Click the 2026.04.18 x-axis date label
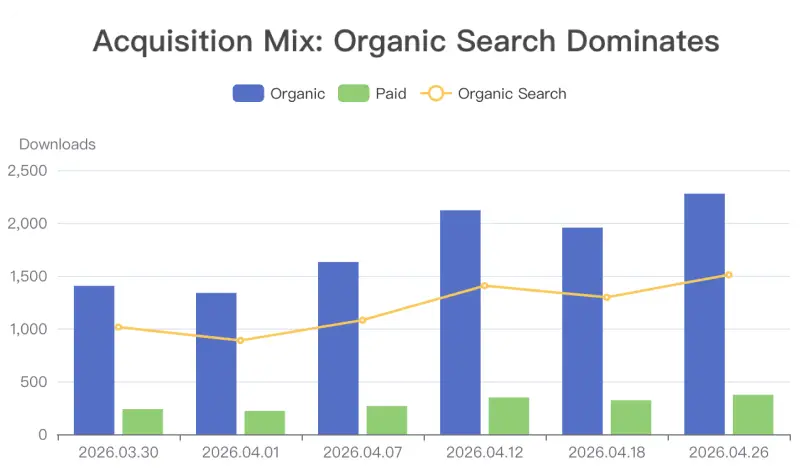 [x=607, y=453]
